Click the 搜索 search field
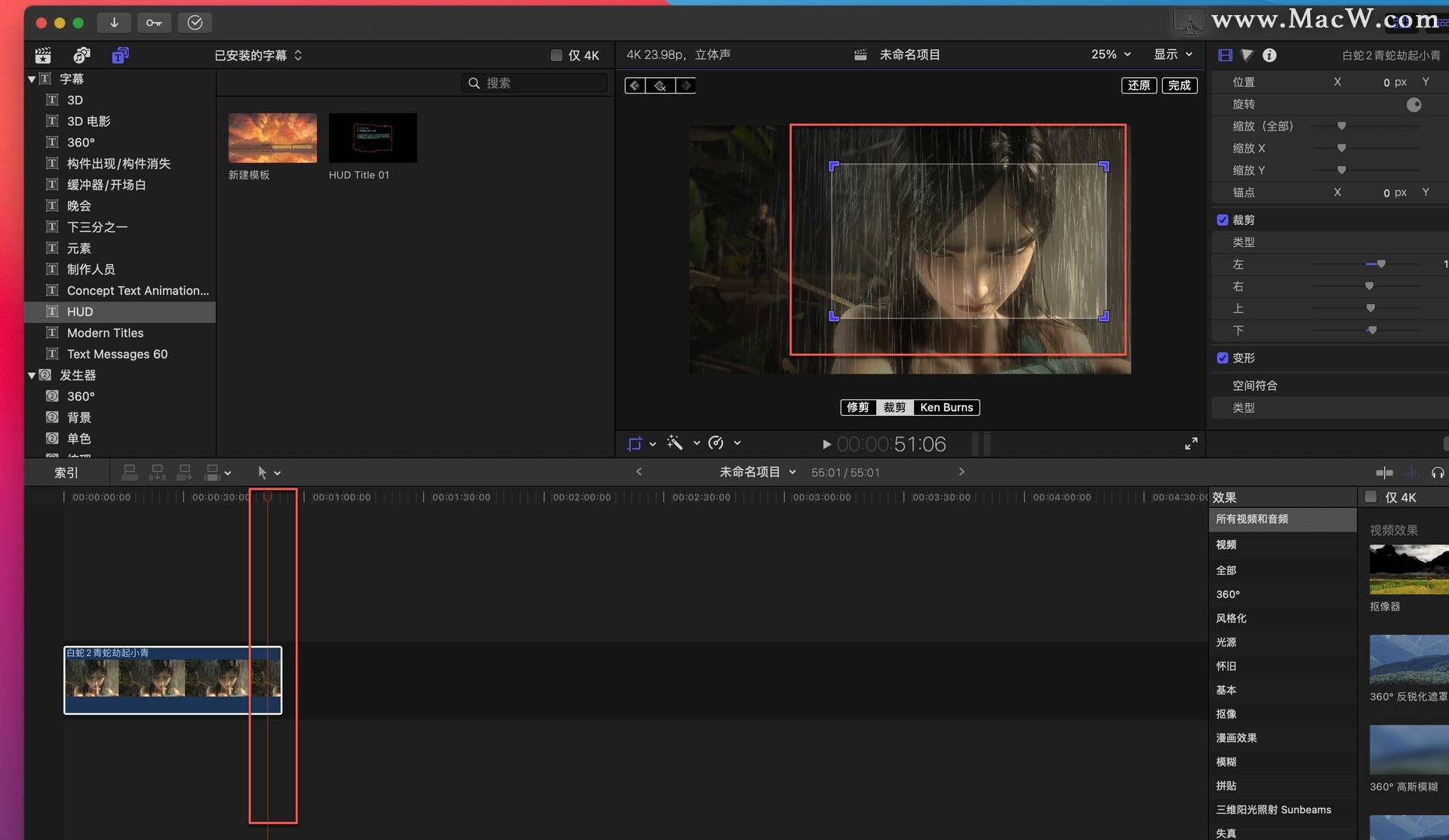1449x840 pixels. (x=534, y=83)
